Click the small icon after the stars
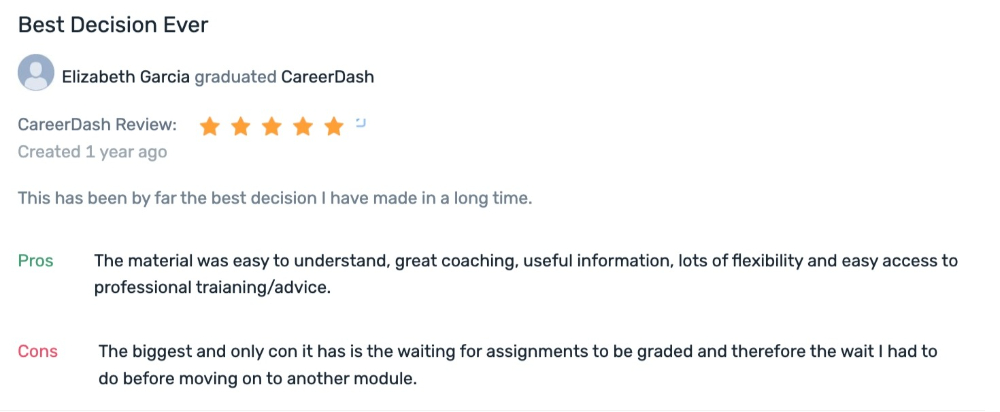This screenshot has width=1000, height=412. (x=360, y=122)
